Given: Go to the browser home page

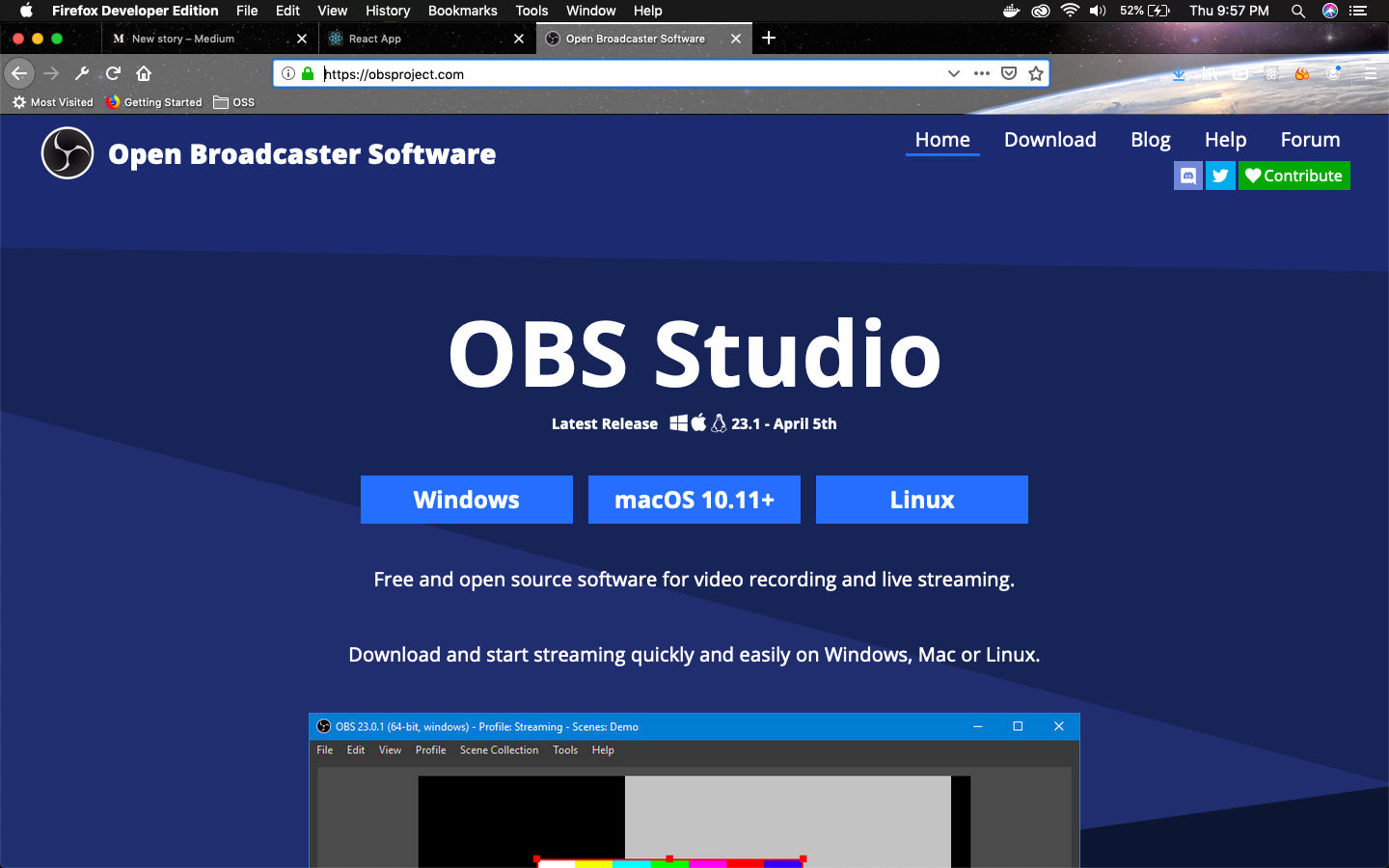Looking at the screenshot, I should (144, 73).
